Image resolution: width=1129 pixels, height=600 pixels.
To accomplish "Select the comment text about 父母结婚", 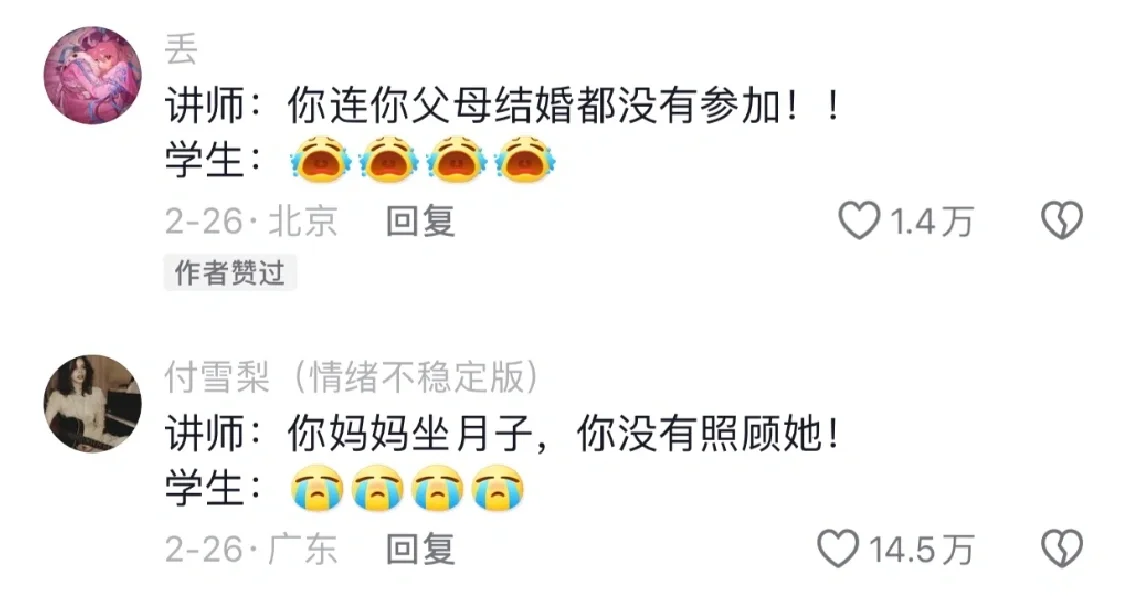I will (503, 107).
